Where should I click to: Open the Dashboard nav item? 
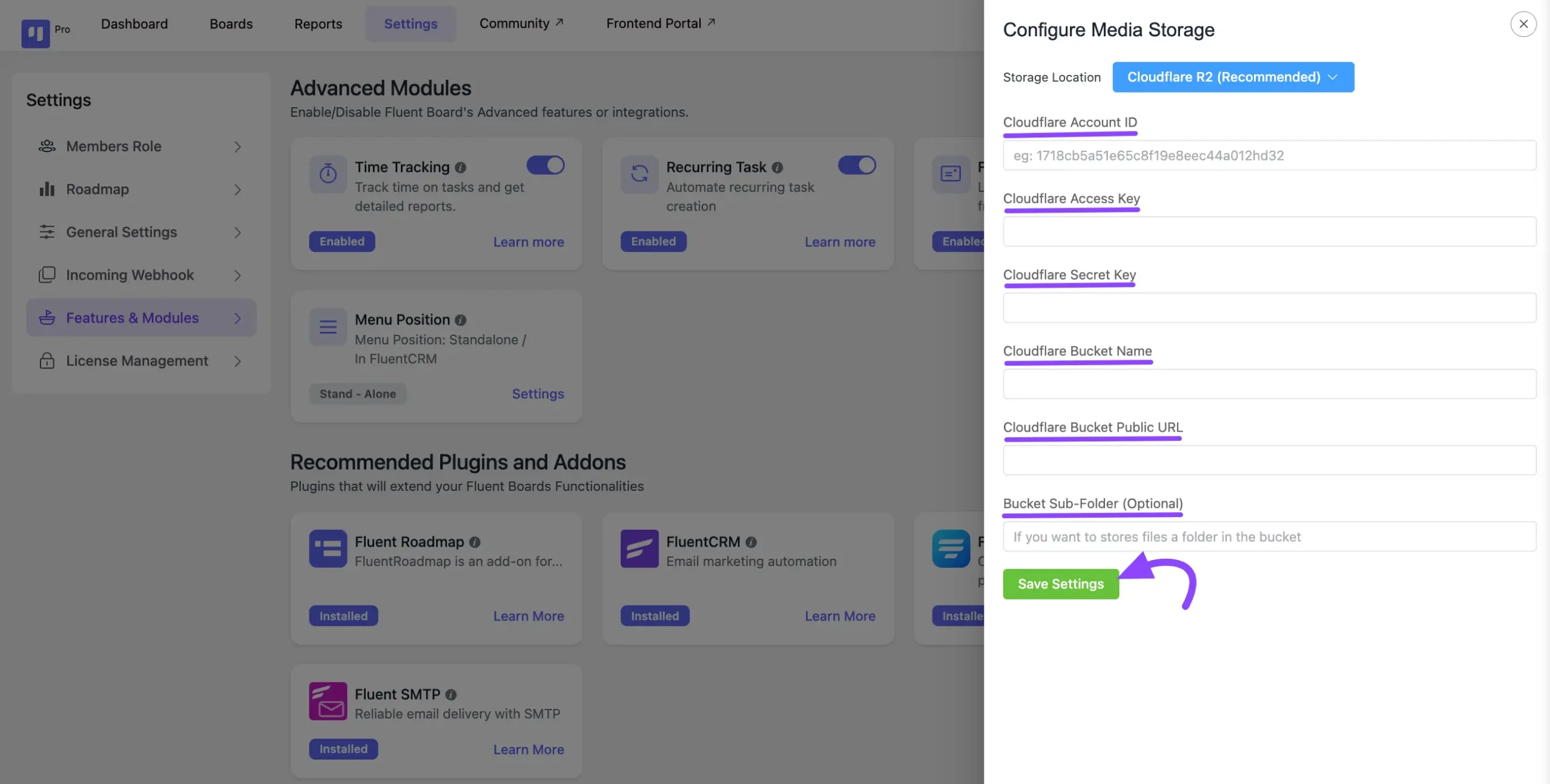[x=134, y=24]
